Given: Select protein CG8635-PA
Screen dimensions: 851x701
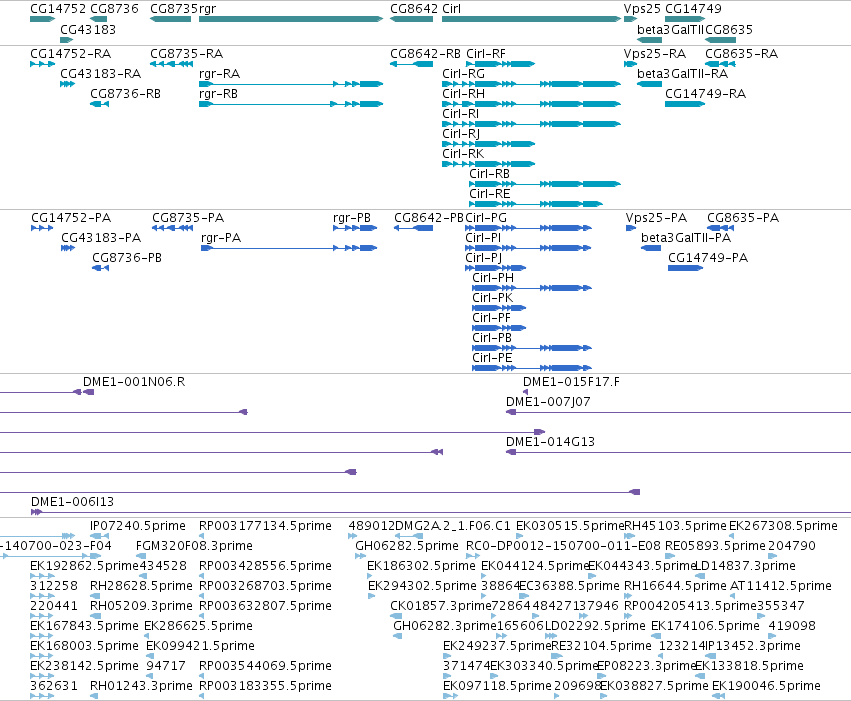Looking at the screenshot, I should (742, 218).
